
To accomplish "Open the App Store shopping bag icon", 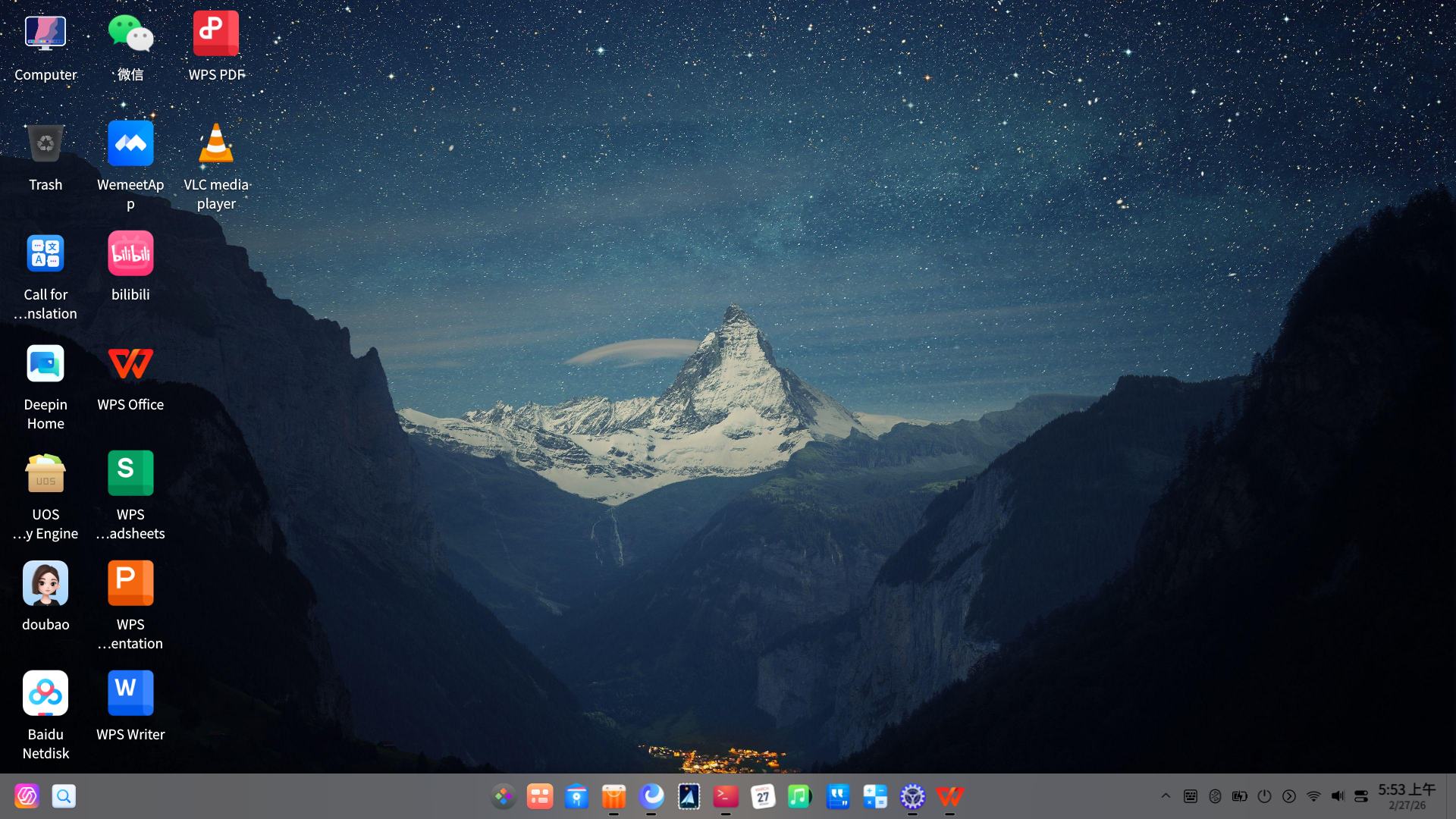I will (613, 796).
